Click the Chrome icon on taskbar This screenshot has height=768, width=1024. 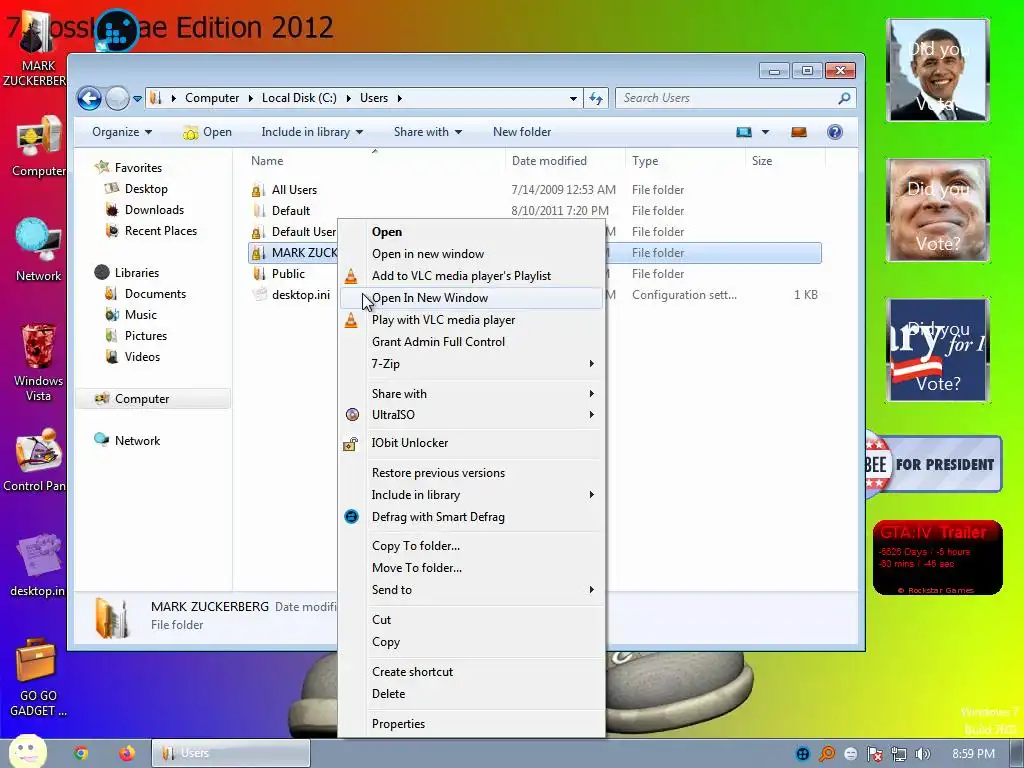[81, 753]
